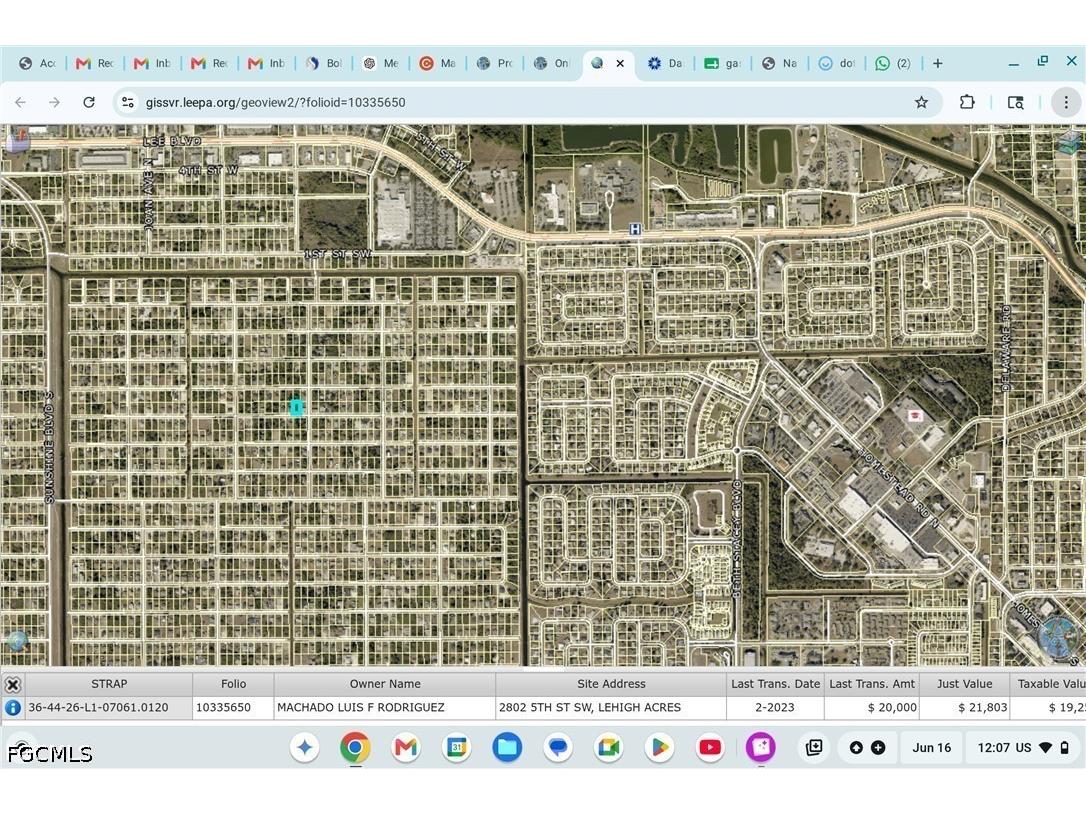Screen dimensions: 1086x814
Task: Open Chrome extensions puzzle icon
Action: tap(967, 103)
